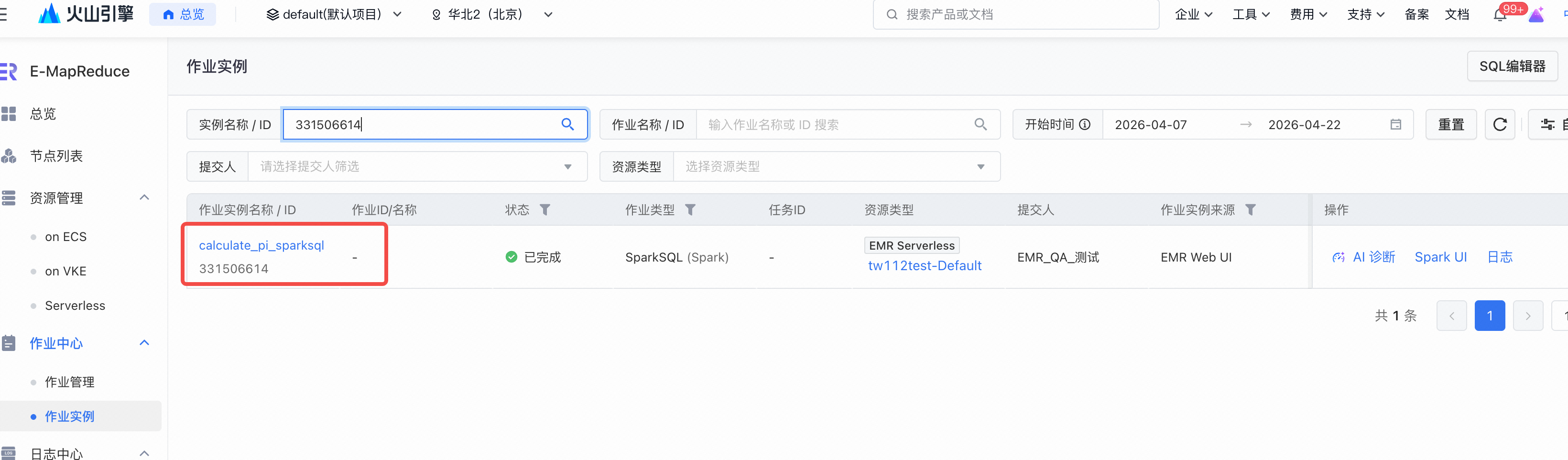The width and height of the screenshot is (1568, 460).
Task: Click the Volcano Engine logo
Action: click(86, 13)
